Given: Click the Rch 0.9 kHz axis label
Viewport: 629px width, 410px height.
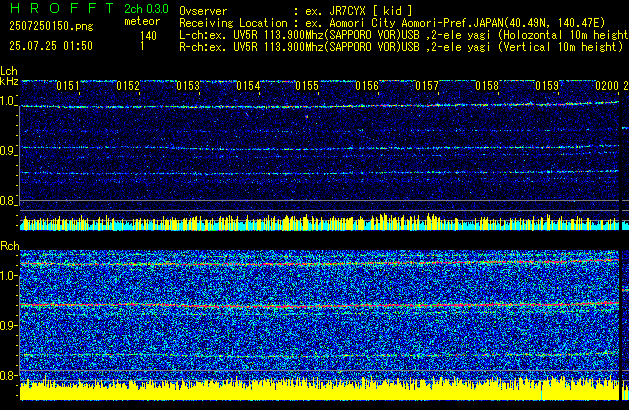Looking at the screenshot, I should (x=7, y=325).
